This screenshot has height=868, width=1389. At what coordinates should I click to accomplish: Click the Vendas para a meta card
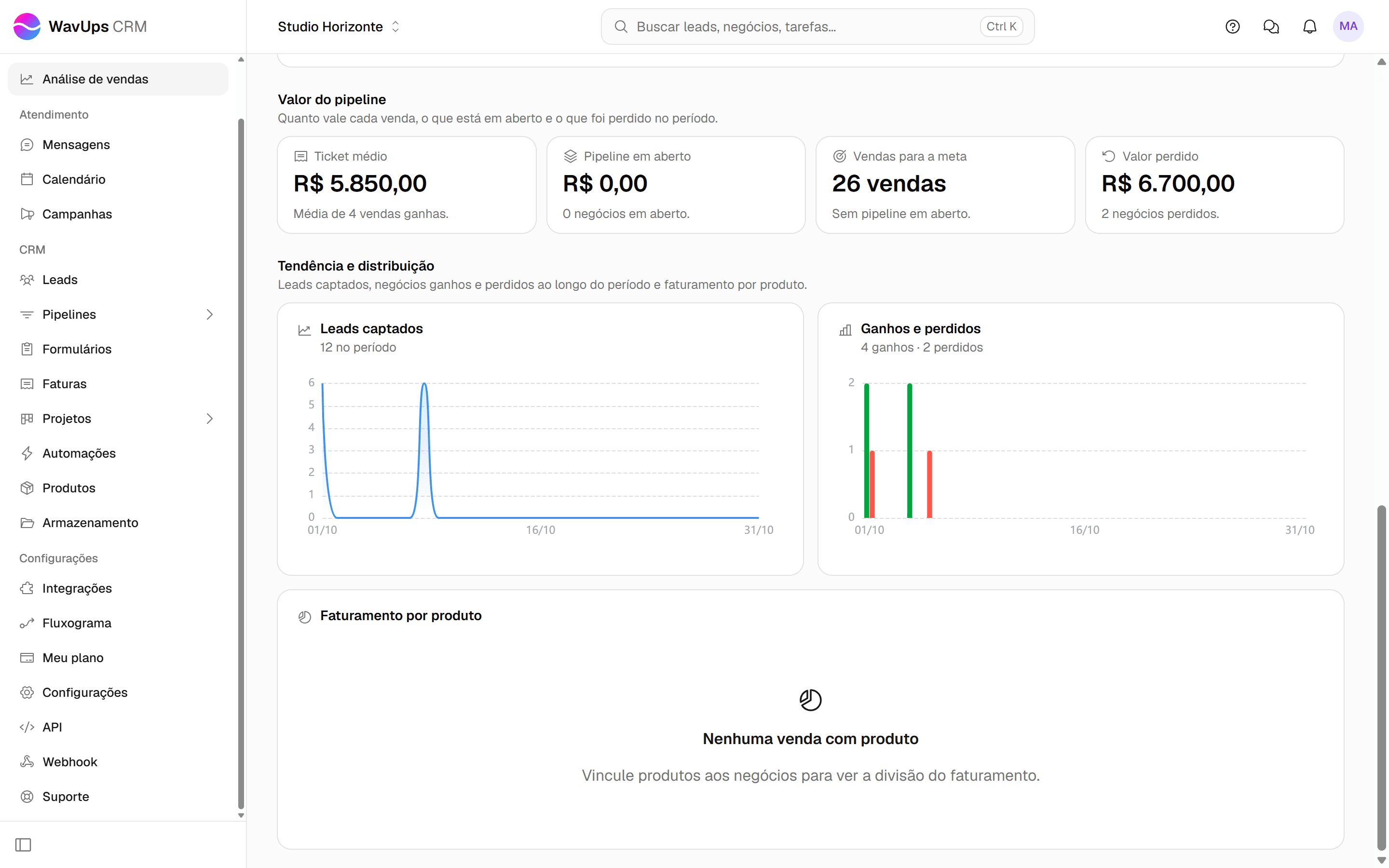pos(945,185)
